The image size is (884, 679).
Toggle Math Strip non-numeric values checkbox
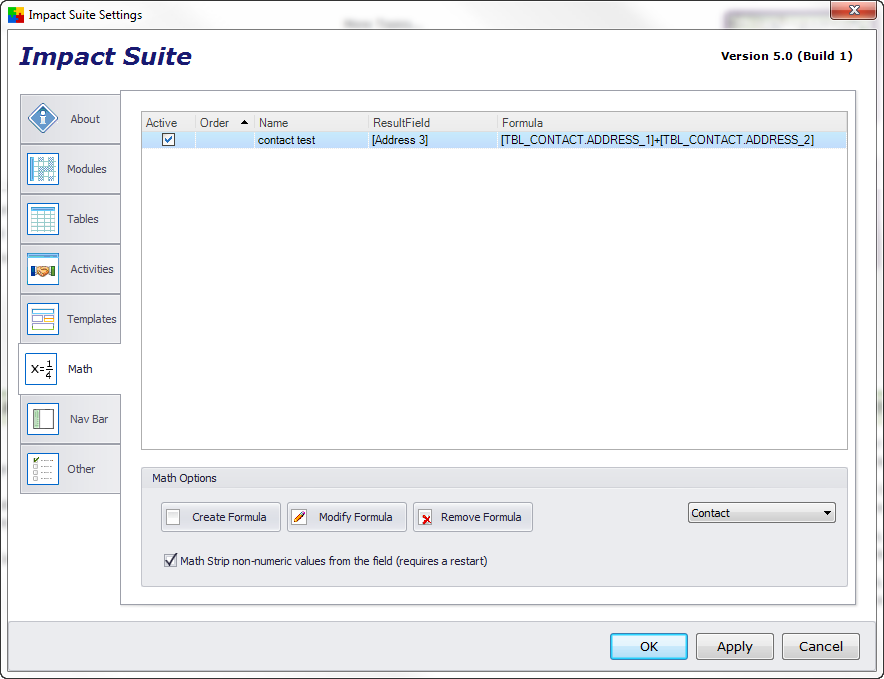[x=170, y=561]
